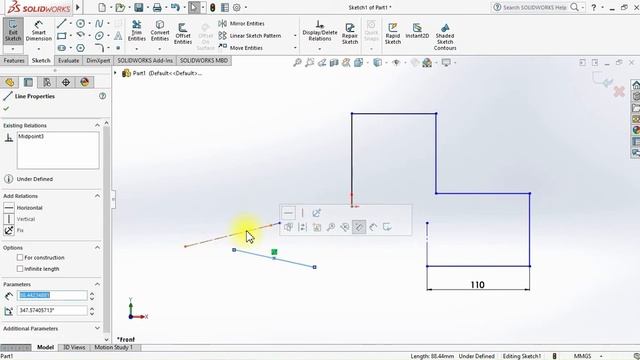The image size is (640, 360).
Task: Select the Spline tool
Action: coord(99,24)
